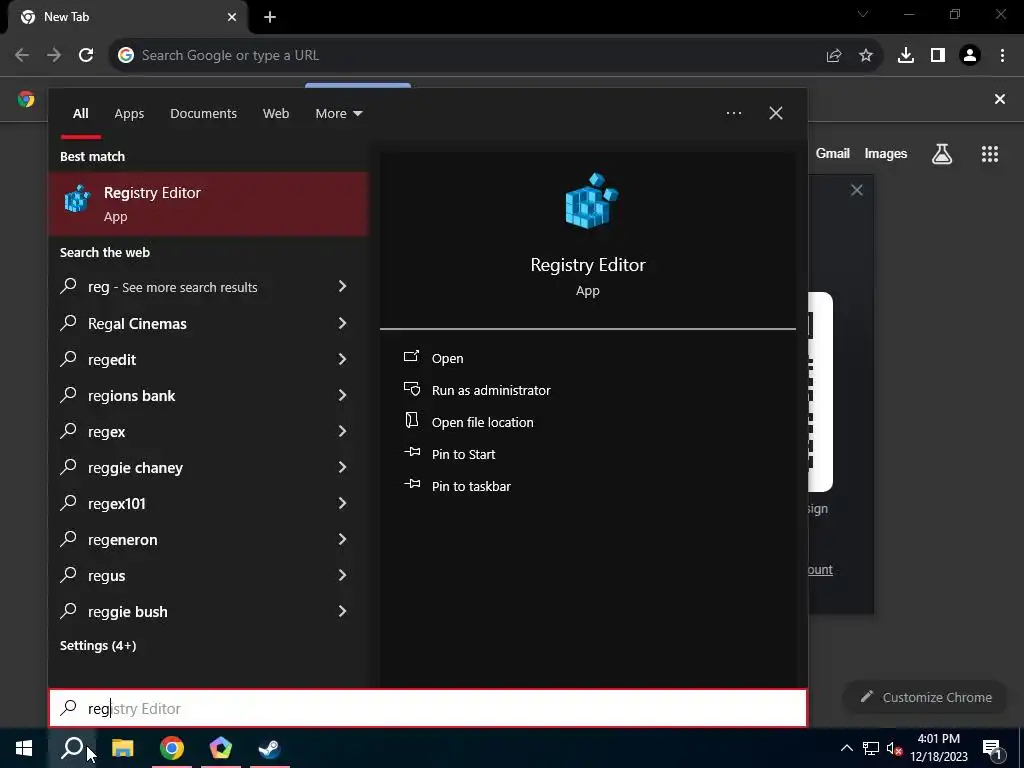Click the muted volume icon in tray
This screenshot has height=768, width=1024.
click(x=895, y=748)
